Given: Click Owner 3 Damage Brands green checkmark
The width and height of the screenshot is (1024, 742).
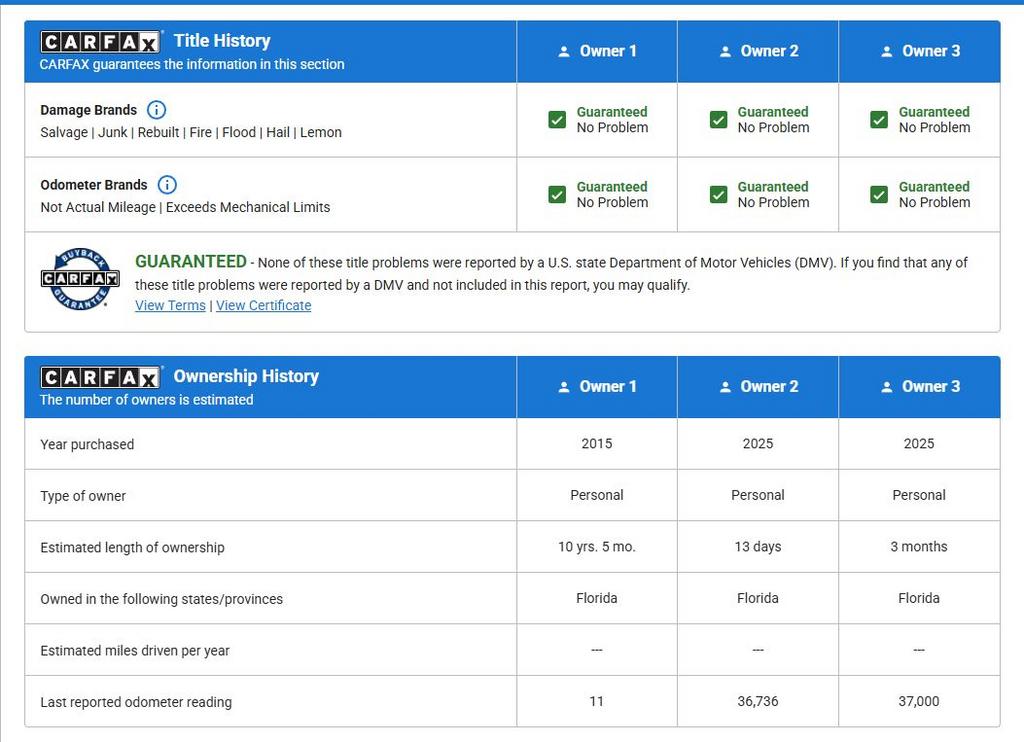Looking at the screenshot, I should [879, 120].
